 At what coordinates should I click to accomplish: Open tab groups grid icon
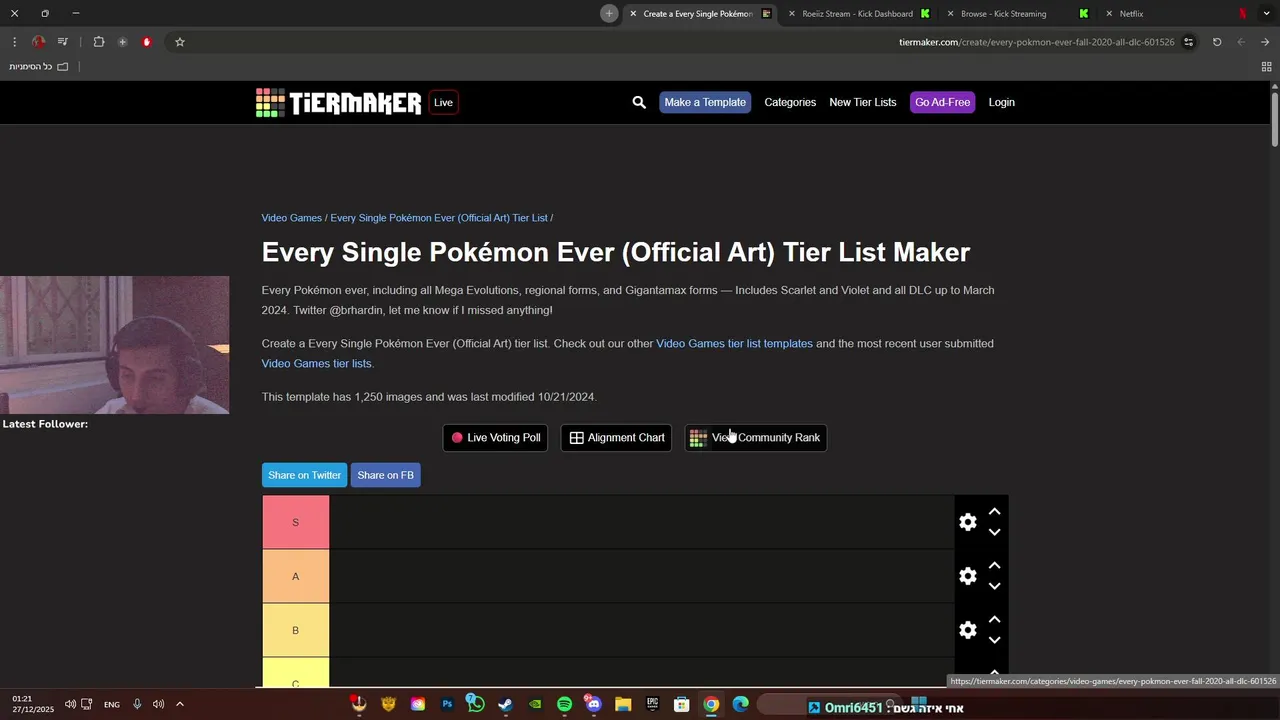[x=1266, y=67]
